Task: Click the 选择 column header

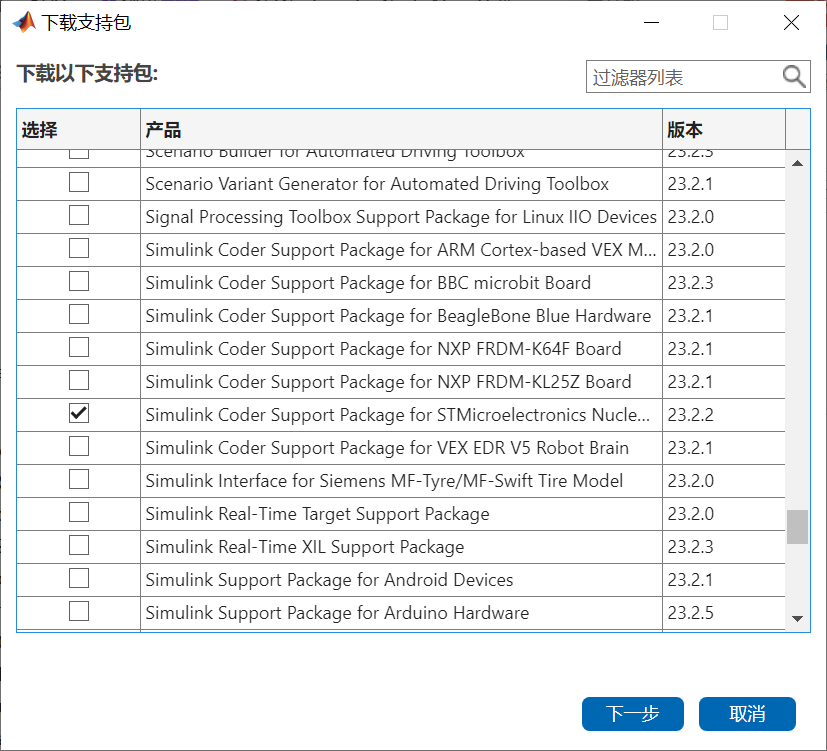Action: [x=79, y=129]
